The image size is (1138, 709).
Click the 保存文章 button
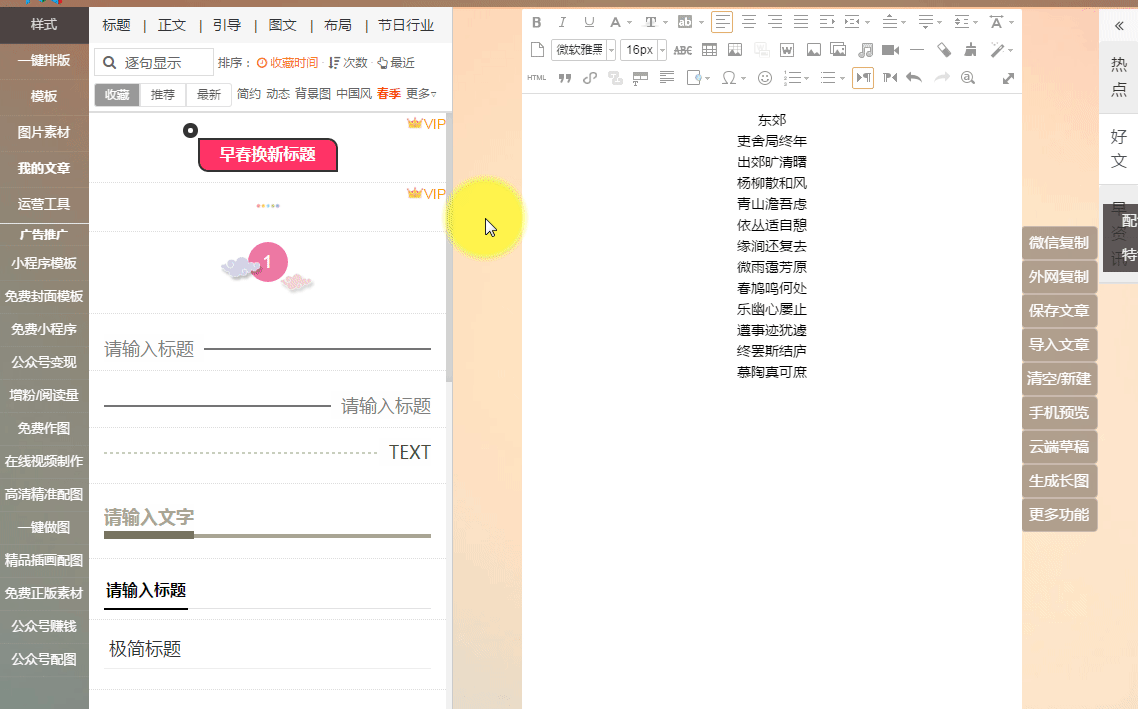click(x=1059, y=310)
